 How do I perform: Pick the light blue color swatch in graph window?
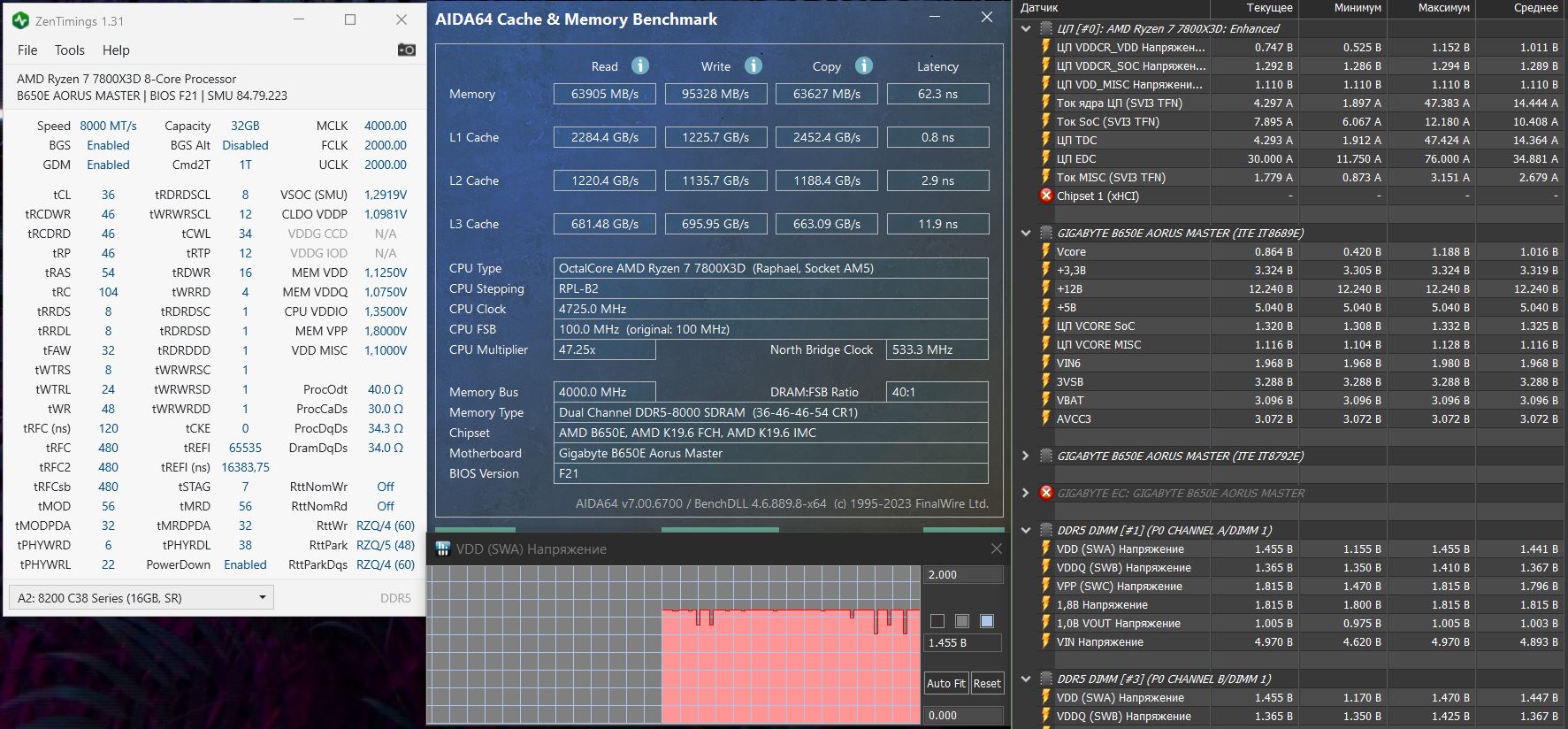click(987, 621)
